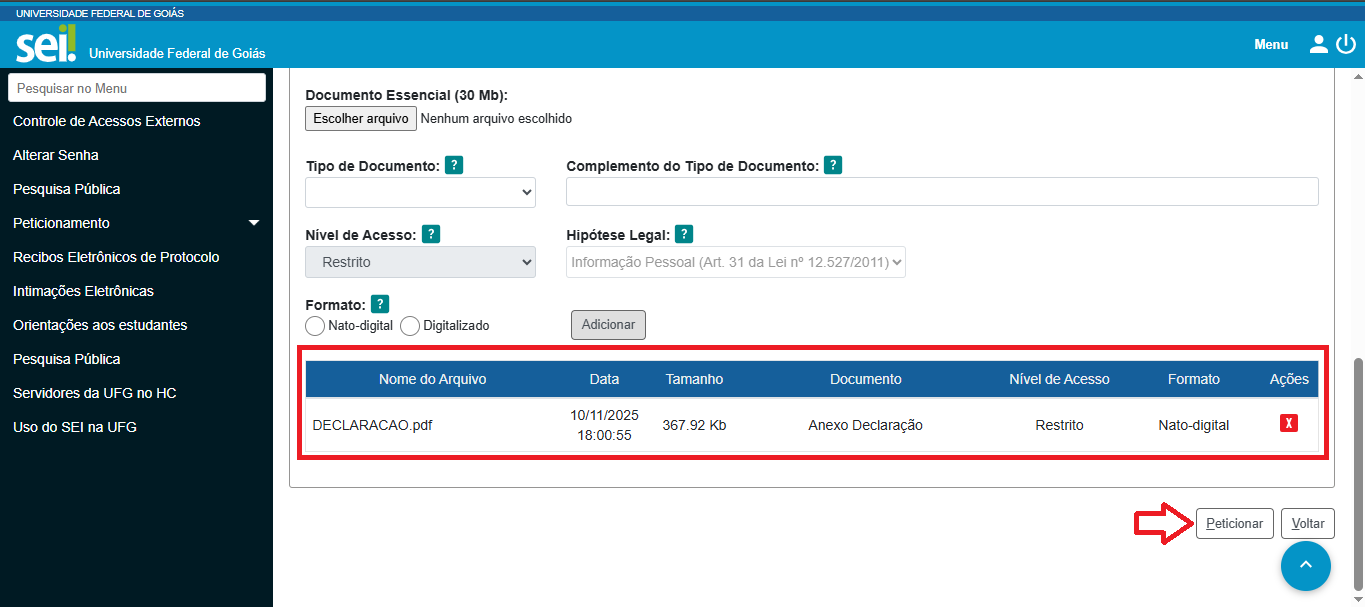The image size is (1365, 607).
Task: Click the power logout icon
Action: point(1345,44)
